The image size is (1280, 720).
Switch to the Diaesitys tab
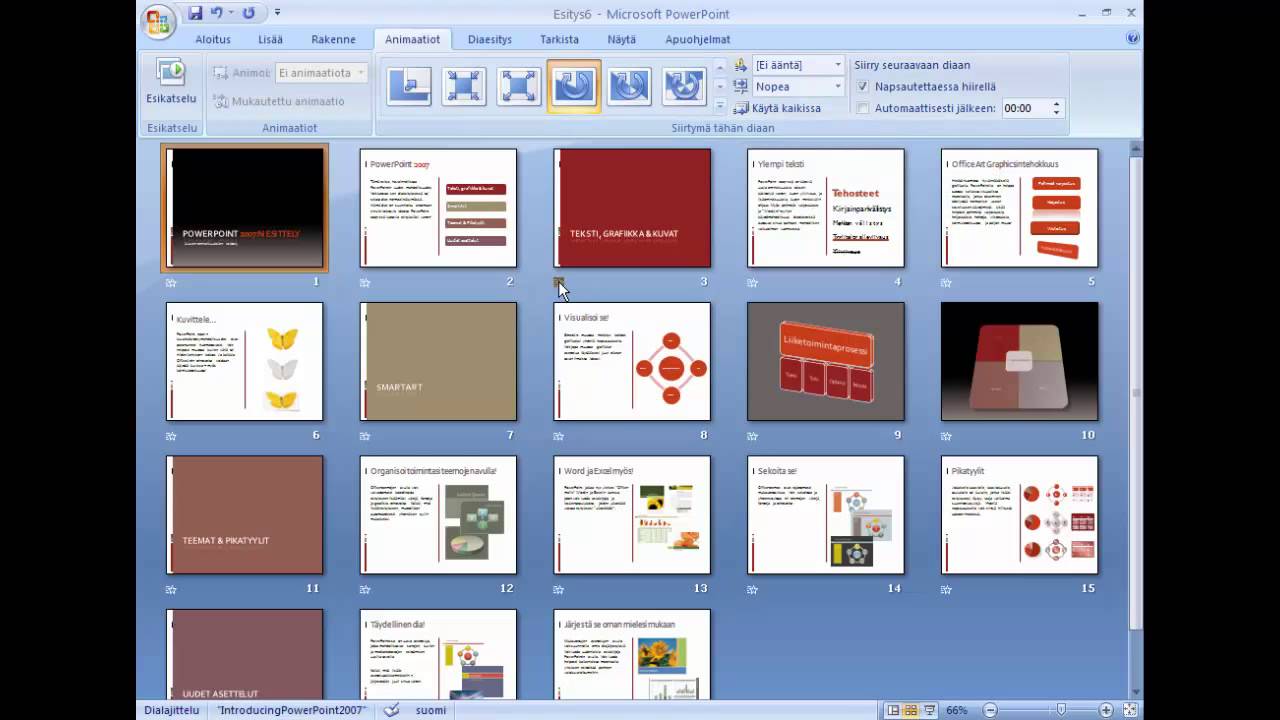point(490,39)
